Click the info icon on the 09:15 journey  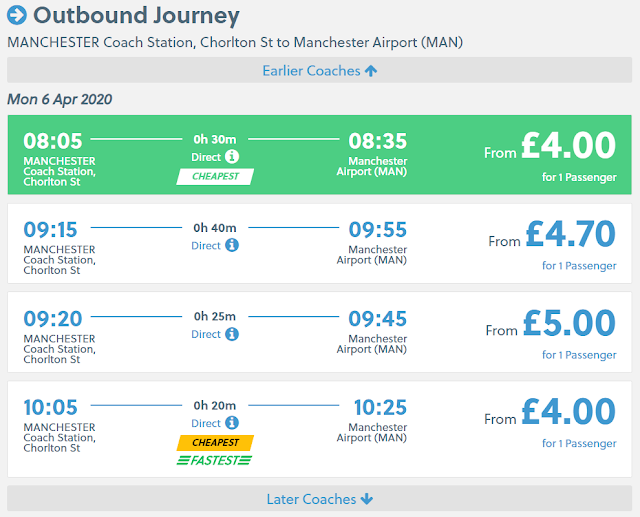pos(232,245)
